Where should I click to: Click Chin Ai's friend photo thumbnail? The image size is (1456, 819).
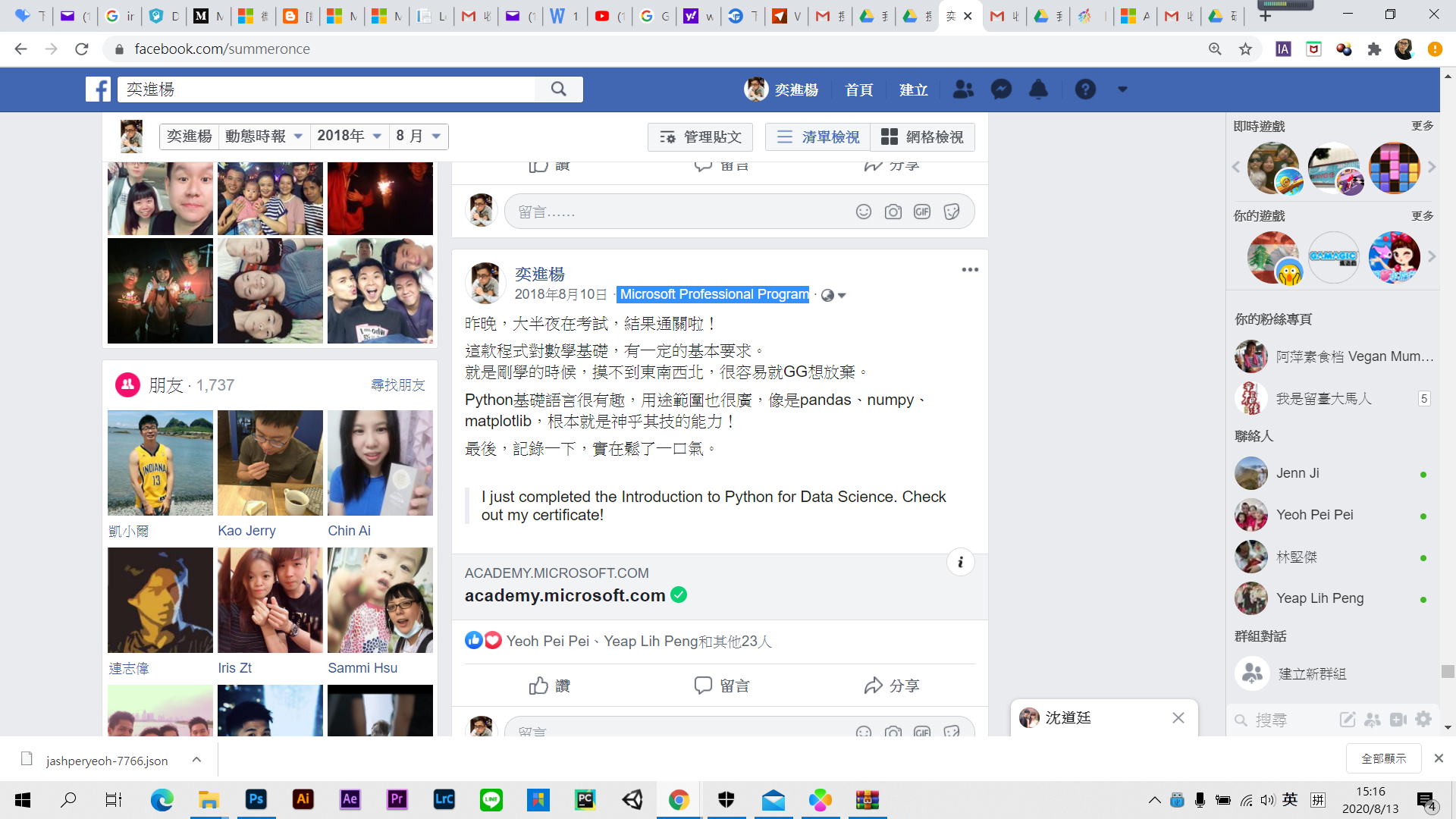tap(380, 463)
